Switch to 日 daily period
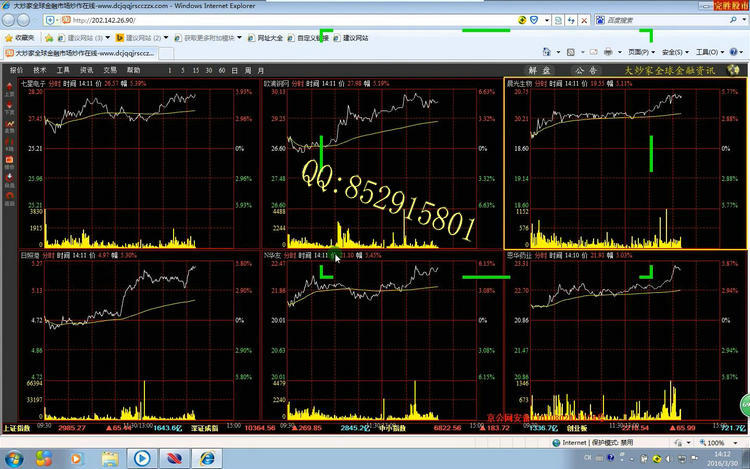Image resolution: width=750 pixels, height=469 pixels. 232,71
